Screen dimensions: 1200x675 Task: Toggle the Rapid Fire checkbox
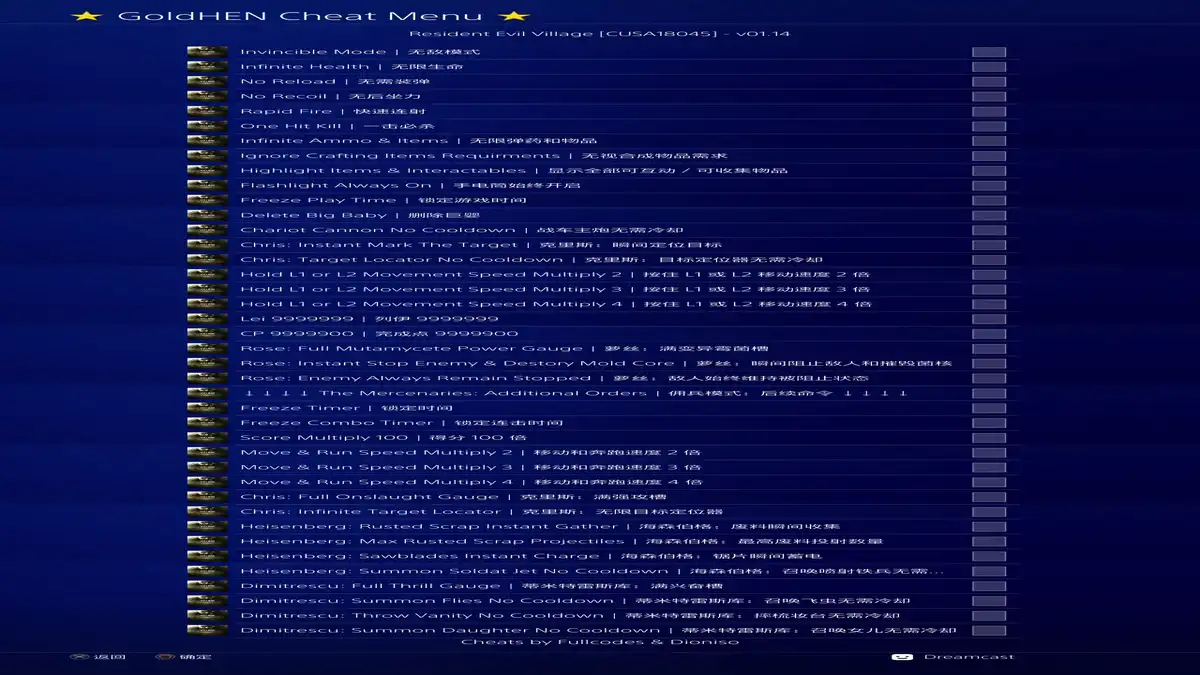[x=989, y=111]
